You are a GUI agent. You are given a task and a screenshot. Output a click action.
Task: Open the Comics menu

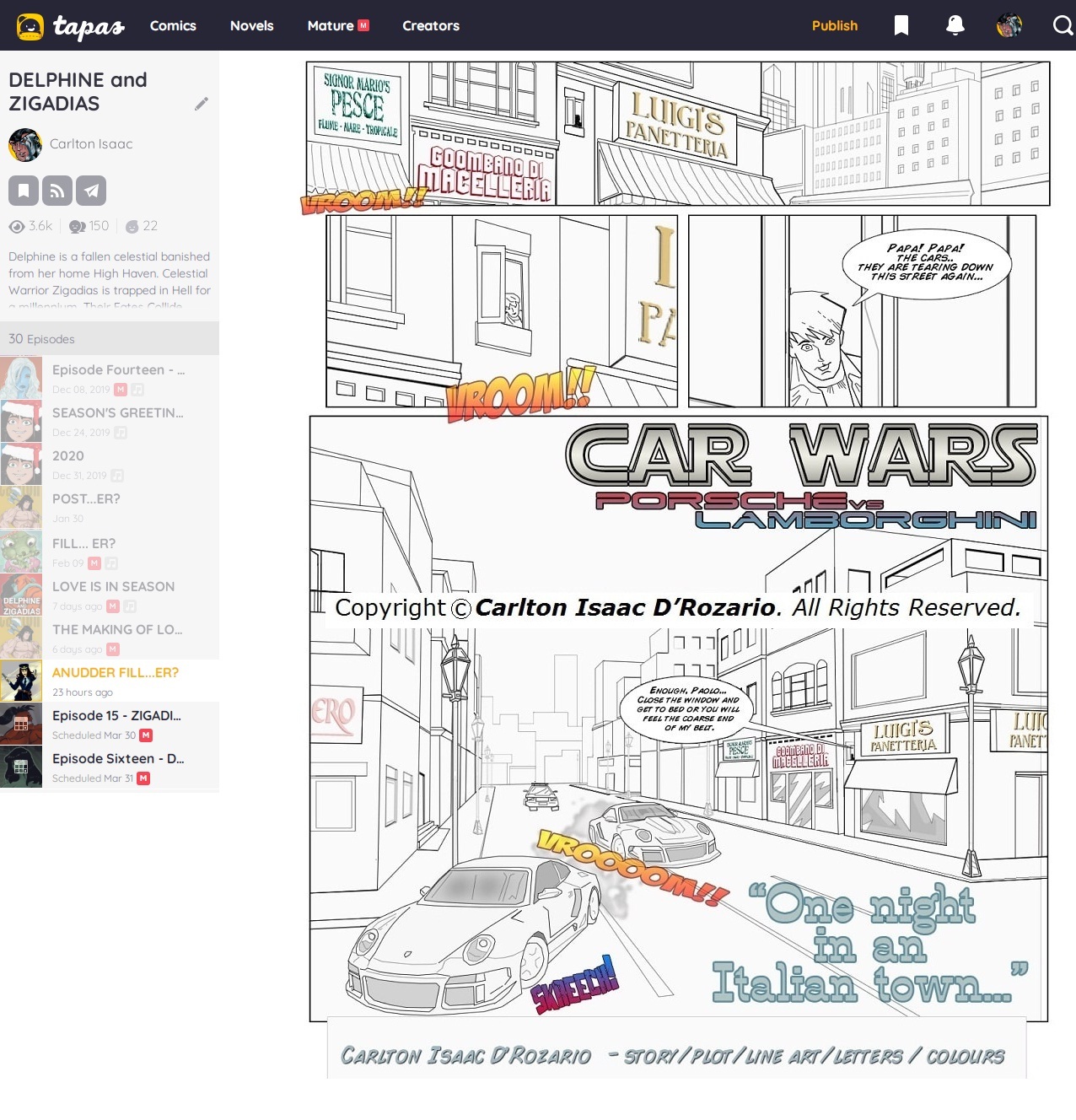(x=173, y=25)
